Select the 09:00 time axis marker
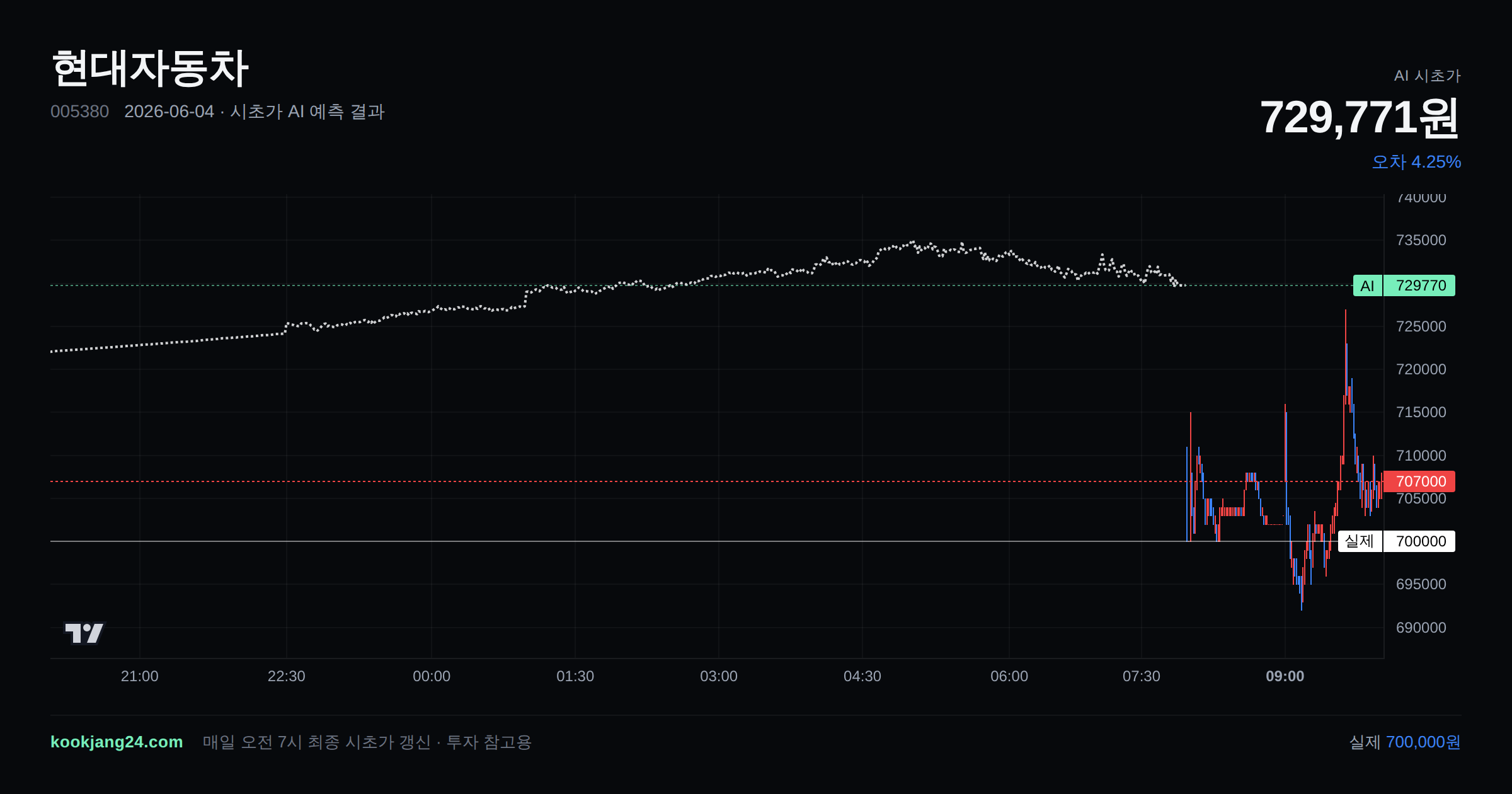The width and height of the screenshot is (1512, 794). point(1285,676)
